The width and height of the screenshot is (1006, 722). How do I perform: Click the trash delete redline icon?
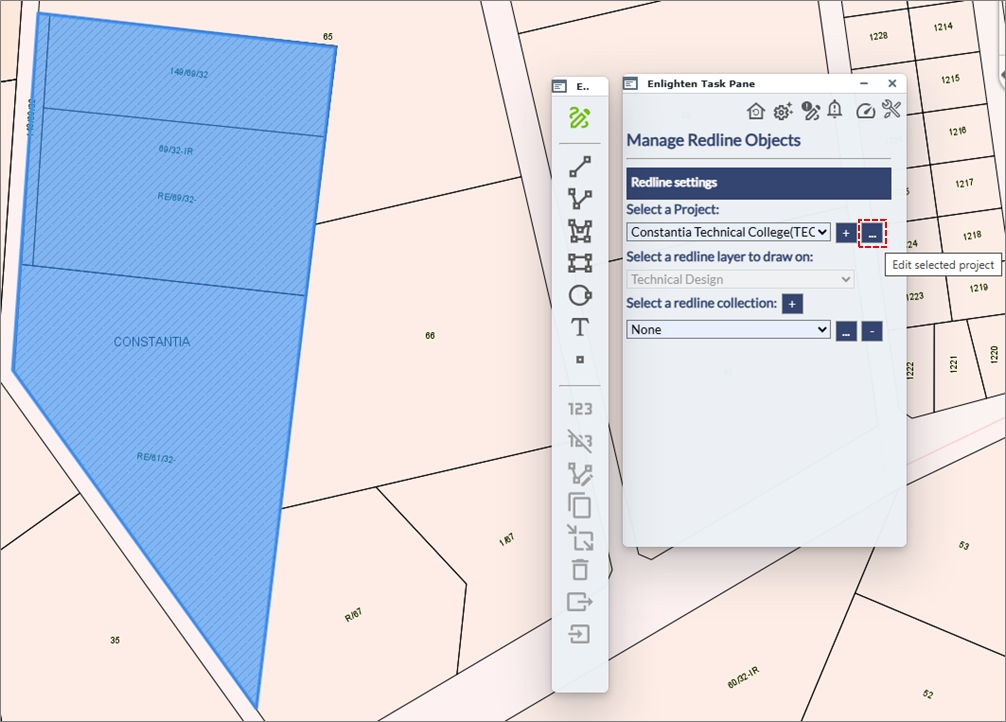579,570
